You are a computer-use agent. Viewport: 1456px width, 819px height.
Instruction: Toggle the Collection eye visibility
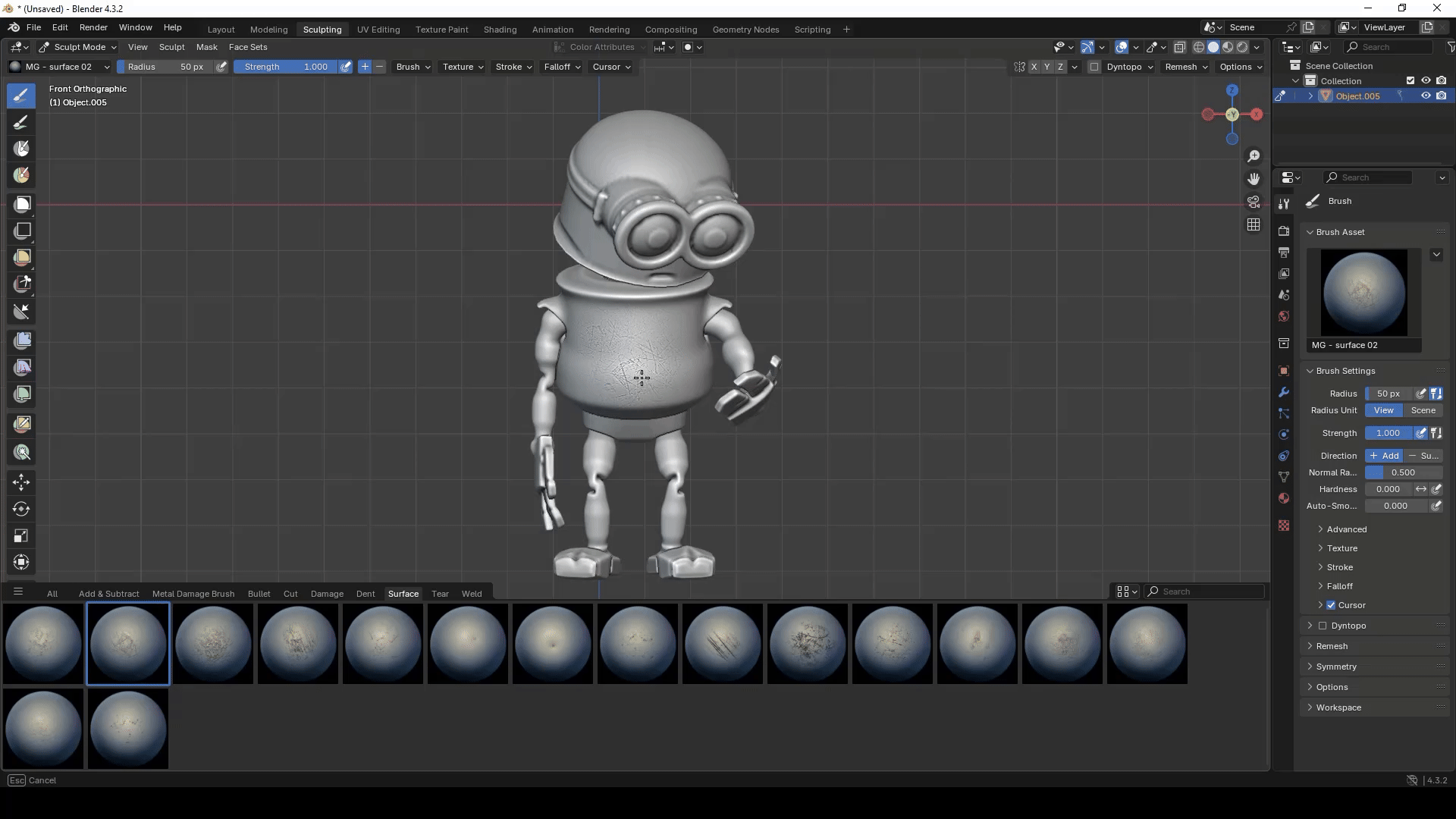coord(1426,80)
